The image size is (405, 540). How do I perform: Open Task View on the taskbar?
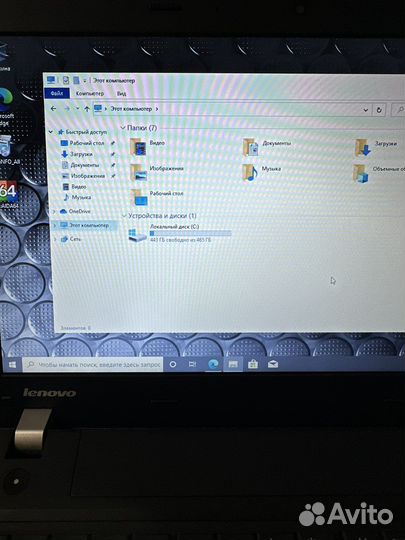point(193,364)
